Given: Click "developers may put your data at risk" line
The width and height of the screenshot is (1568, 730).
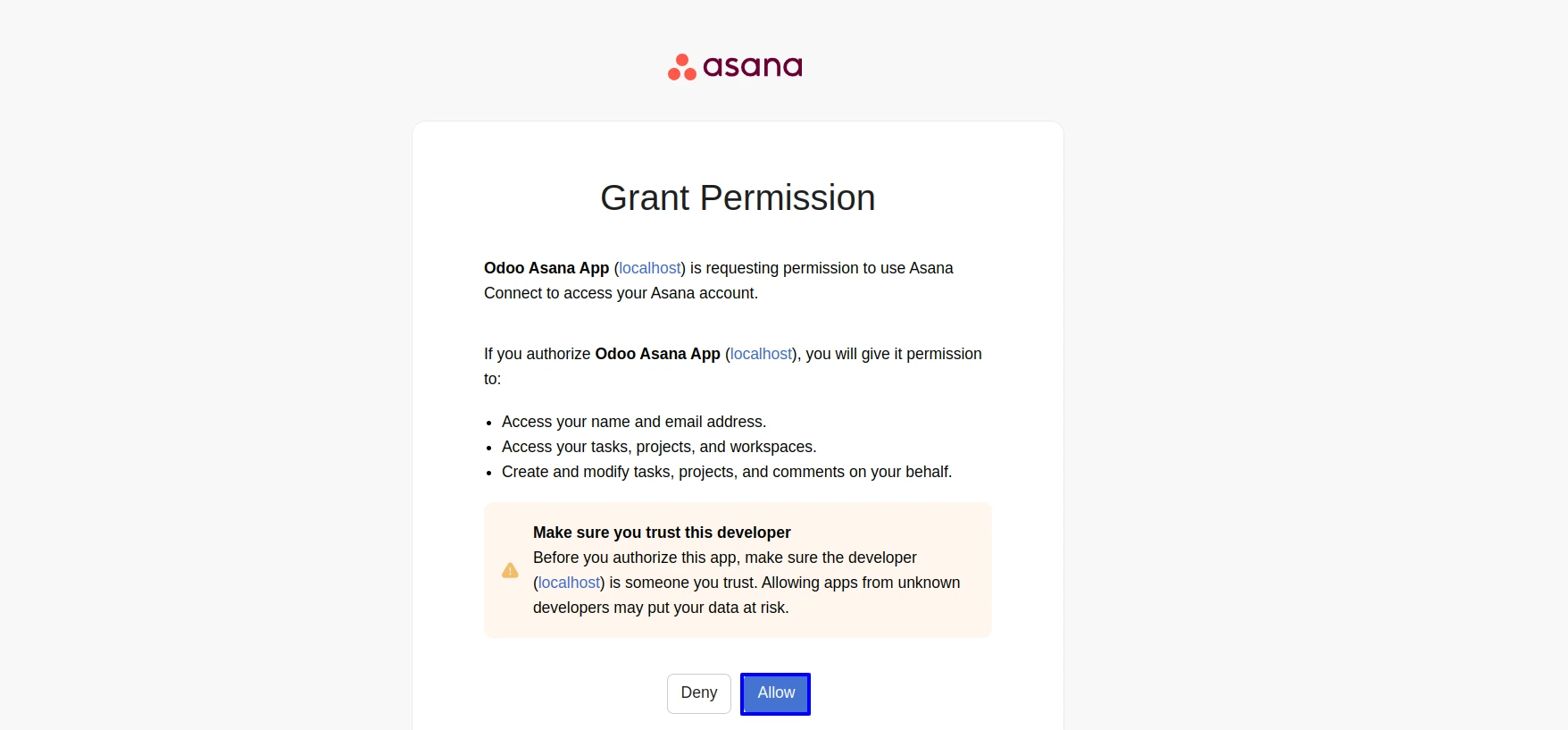Looking at the screenshot, I should [x=661, y=608].
